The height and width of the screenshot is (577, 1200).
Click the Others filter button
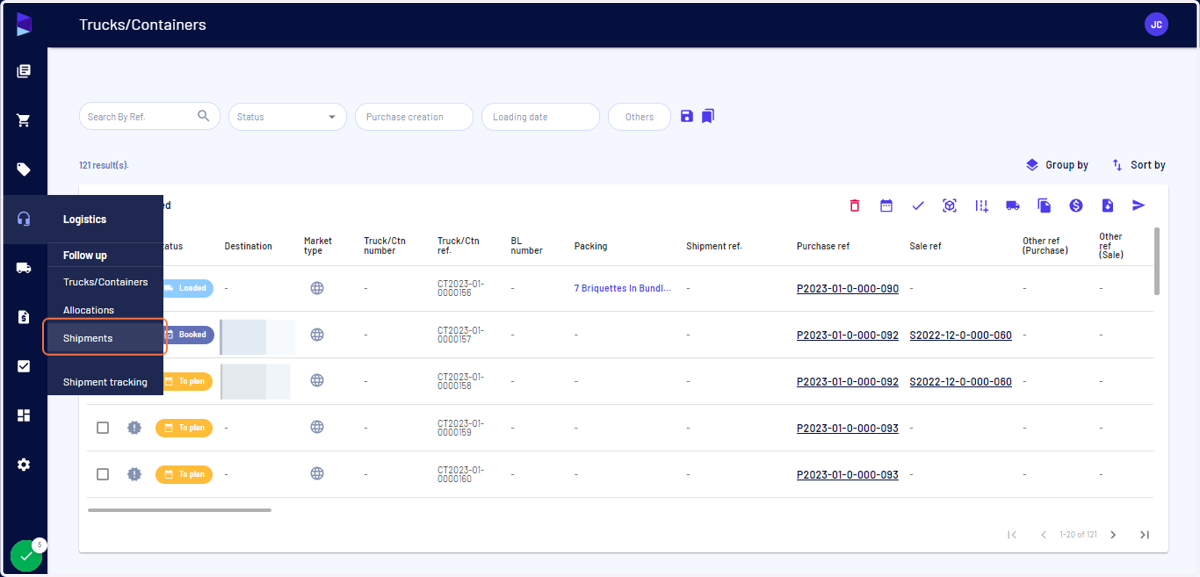click(x=639, y=117)
